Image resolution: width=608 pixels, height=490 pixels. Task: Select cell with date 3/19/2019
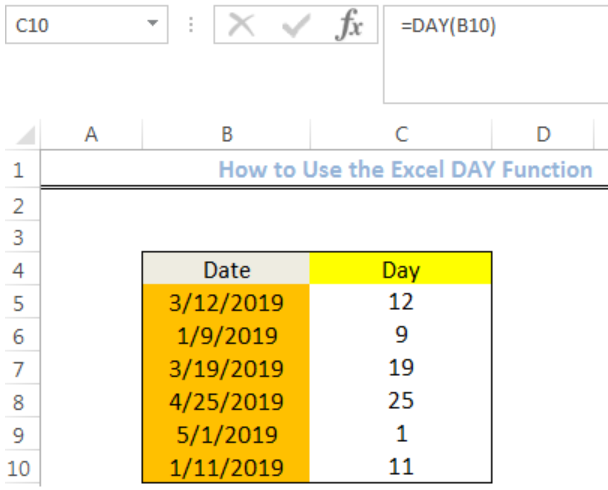226,368
